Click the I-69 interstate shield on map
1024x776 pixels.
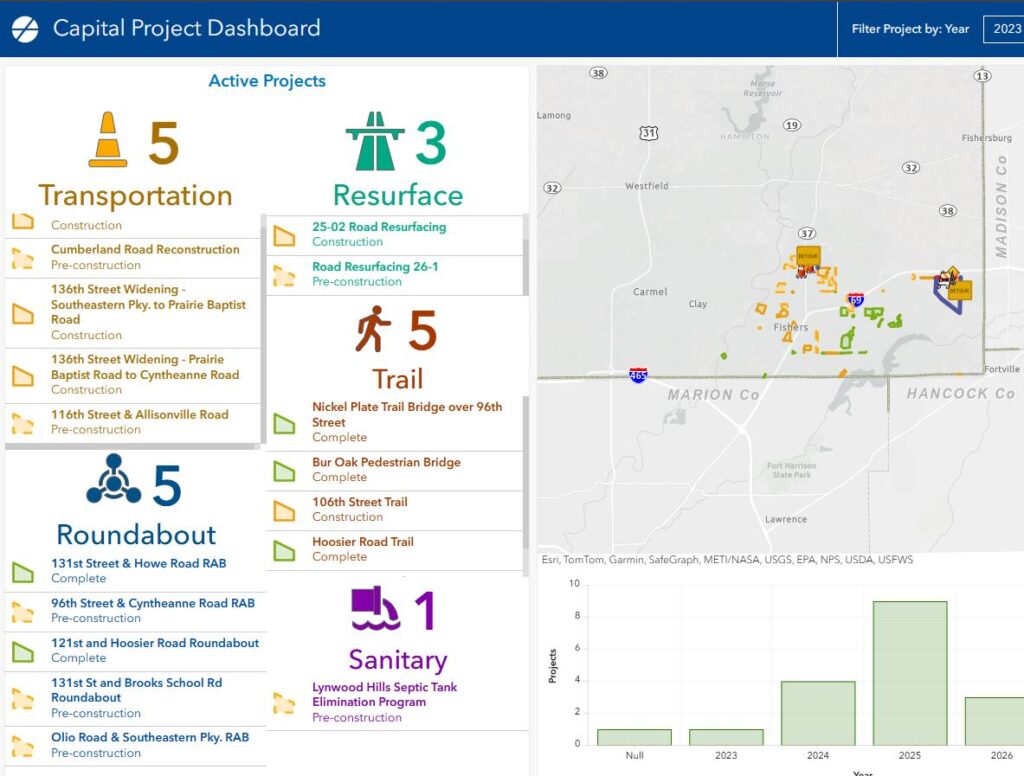coord(855,299)
